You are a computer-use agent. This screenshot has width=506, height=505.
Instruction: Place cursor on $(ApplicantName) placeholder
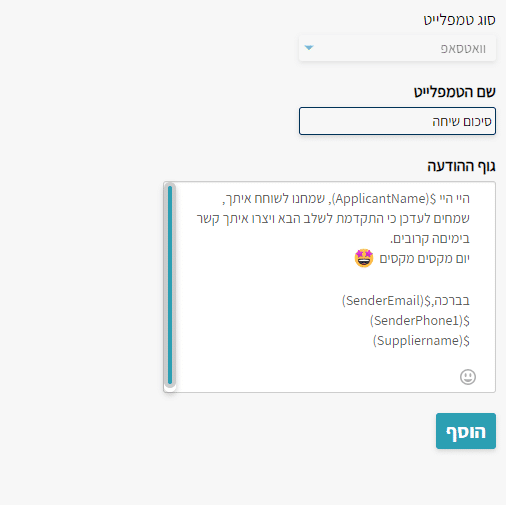[384, 199]
